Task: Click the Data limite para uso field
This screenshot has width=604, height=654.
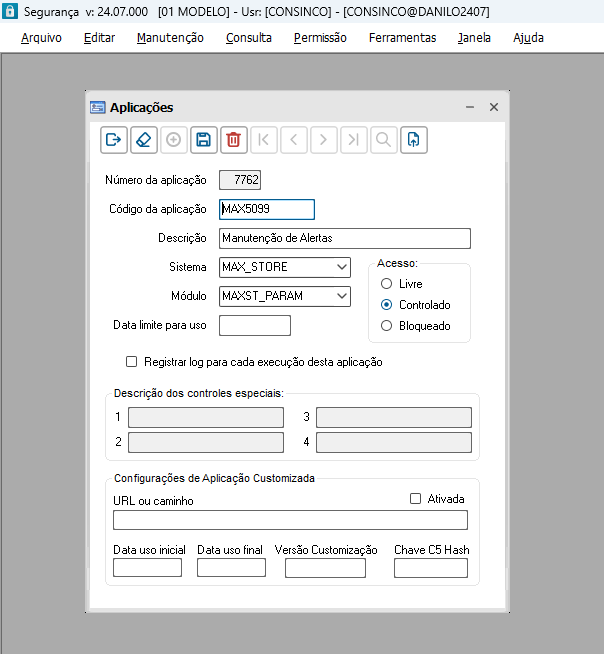Action: point(255,326)
